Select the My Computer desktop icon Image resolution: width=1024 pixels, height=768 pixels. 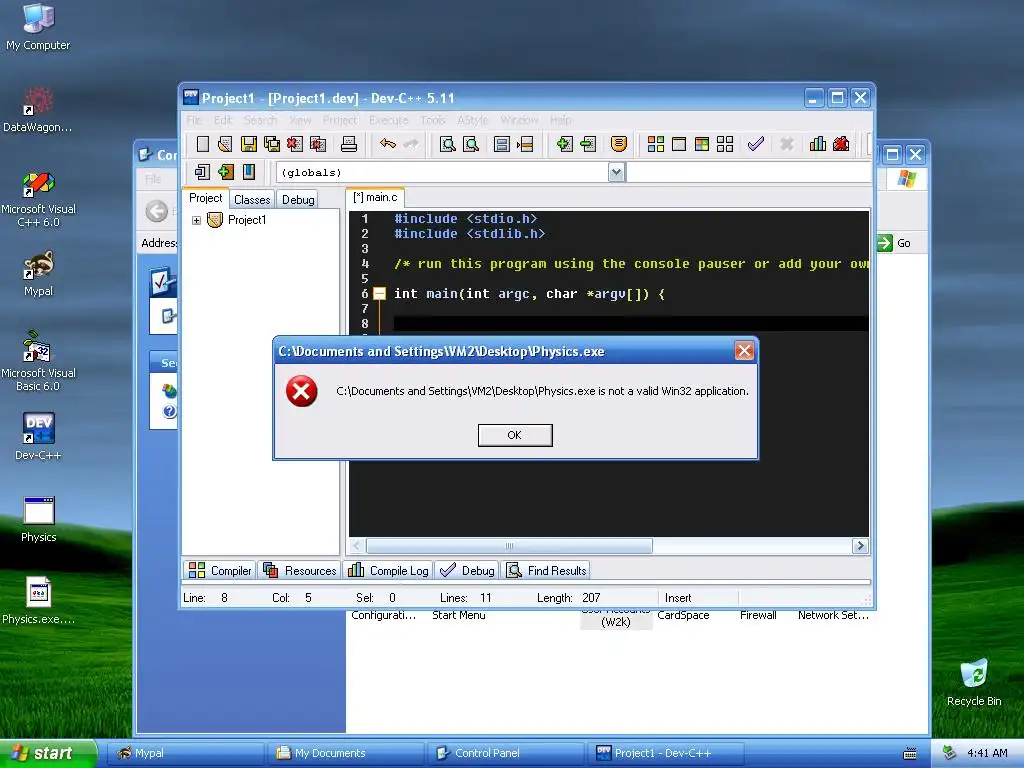point(38,27)
